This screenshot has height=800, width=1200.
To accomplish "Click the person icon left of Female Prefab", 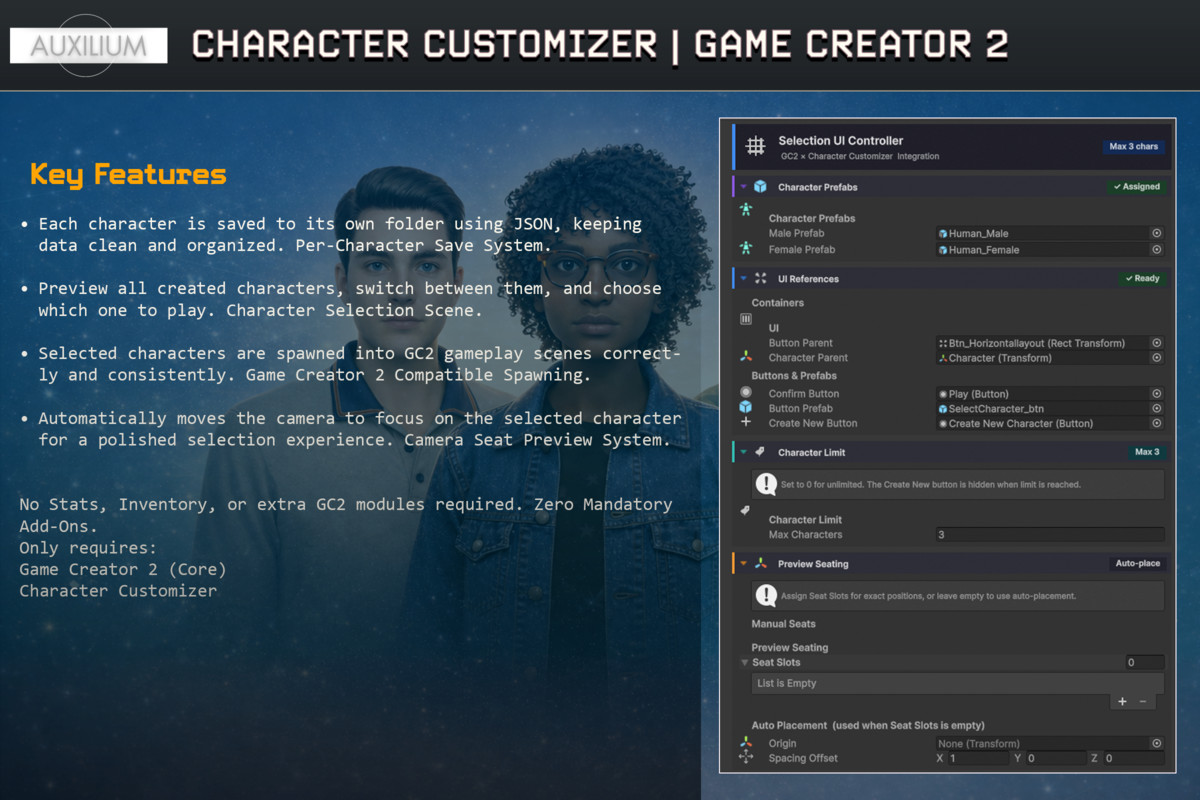I will click(745, 248).
